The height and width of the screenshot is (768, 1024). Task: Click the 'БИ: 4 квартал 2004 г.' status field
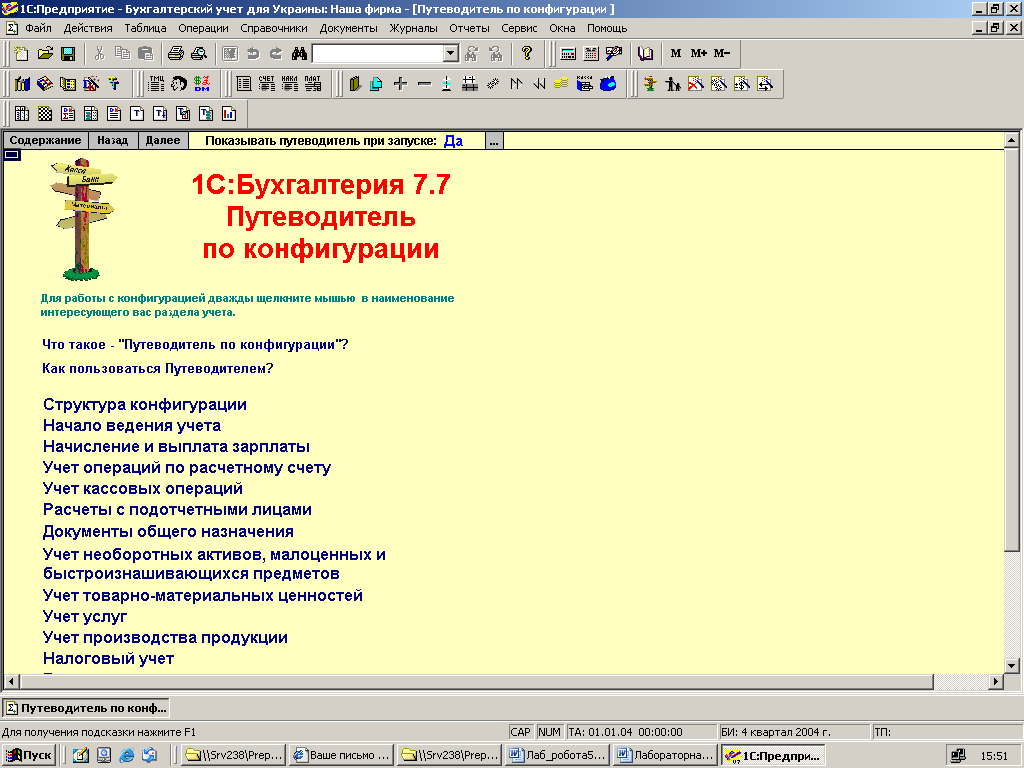pyautogui.click(x=794, y=732)
